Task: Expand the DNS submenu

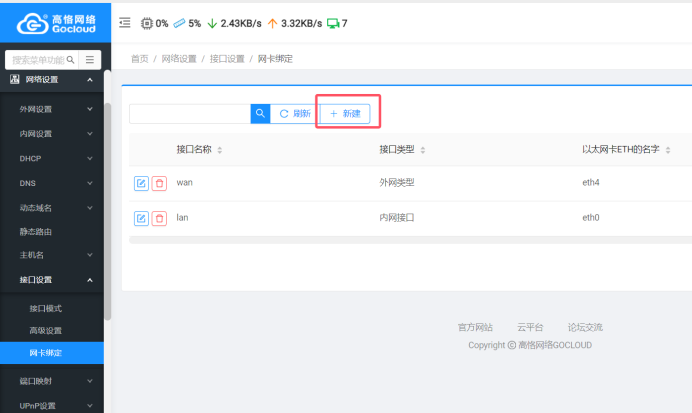Action: (90, 183)
